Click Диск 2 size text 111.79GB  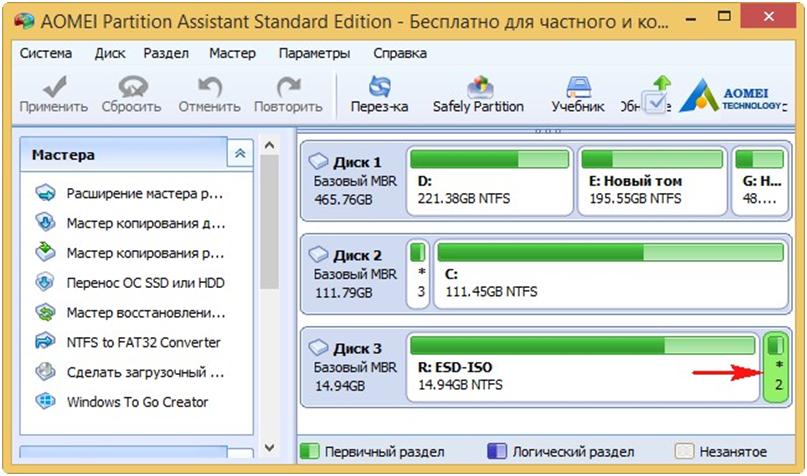(343, 293)
